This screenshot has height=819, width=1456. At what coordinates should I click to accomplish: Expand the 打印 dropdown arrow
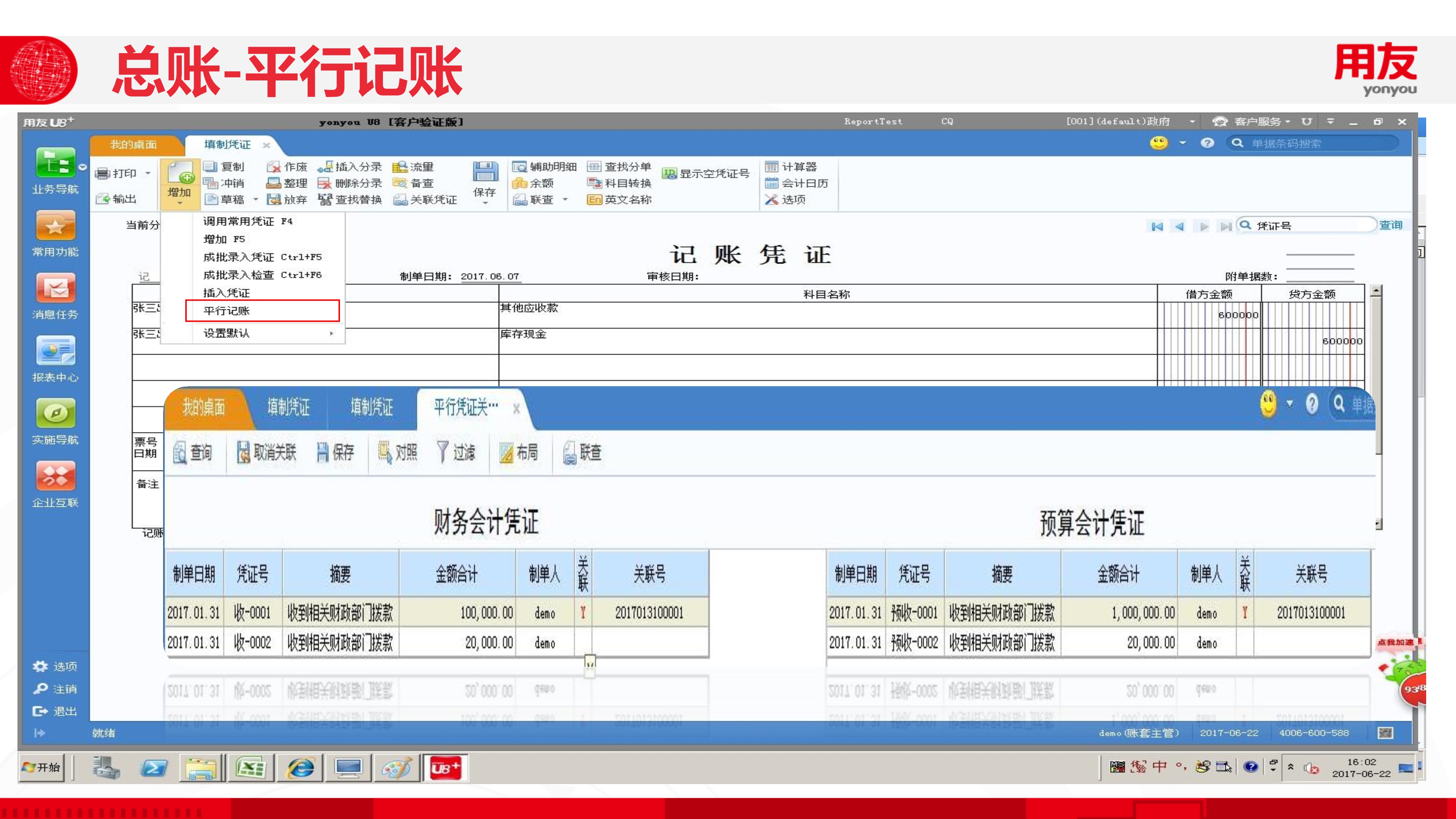point(148,173)
